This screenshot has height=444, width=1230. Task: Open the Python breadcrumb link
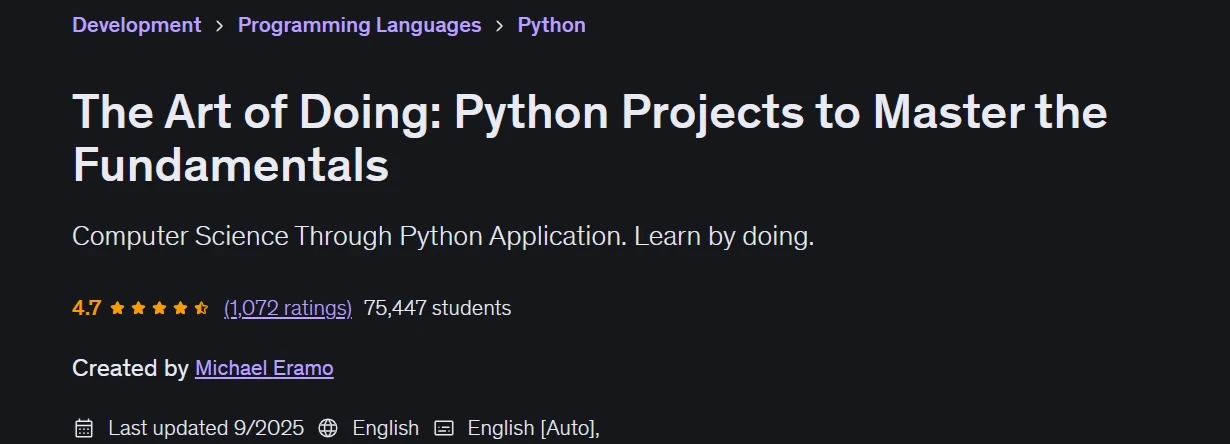(551, 25)
